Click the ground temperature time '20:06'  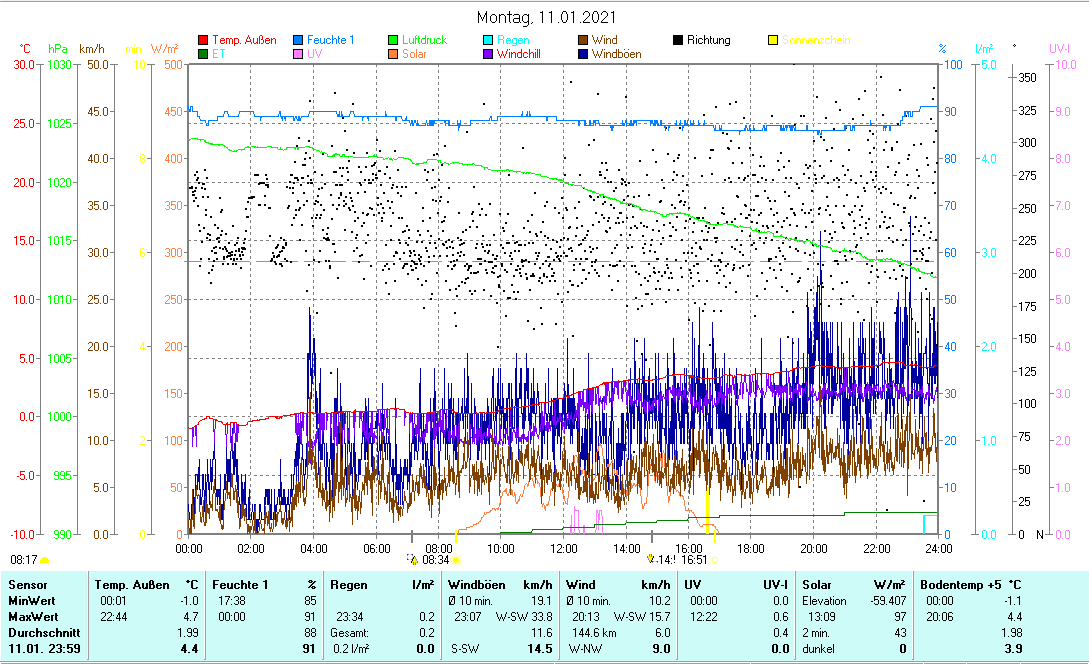pos(940,617)
